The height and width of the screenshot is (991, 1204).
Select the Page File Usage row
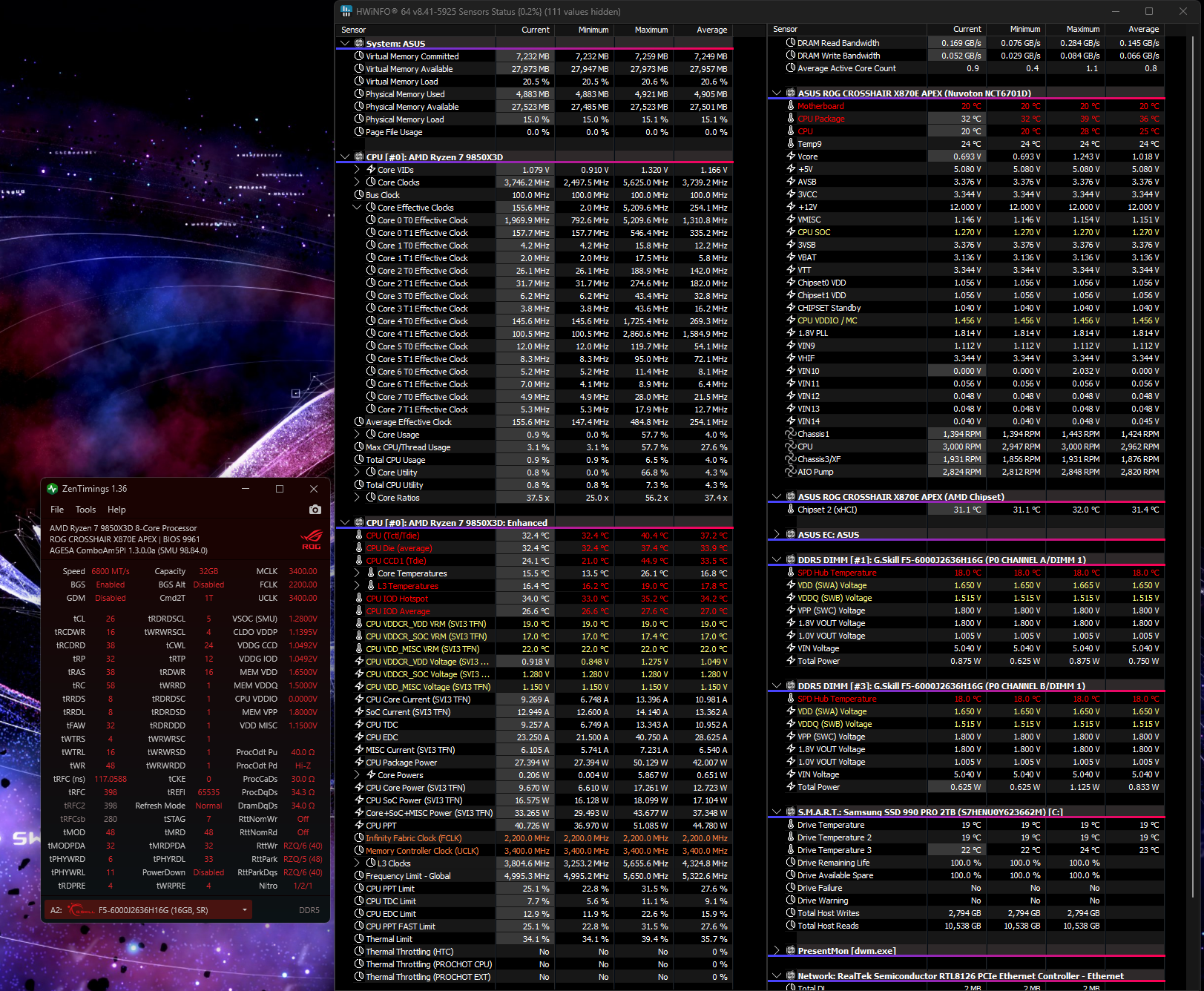click(x=534, y=132)
